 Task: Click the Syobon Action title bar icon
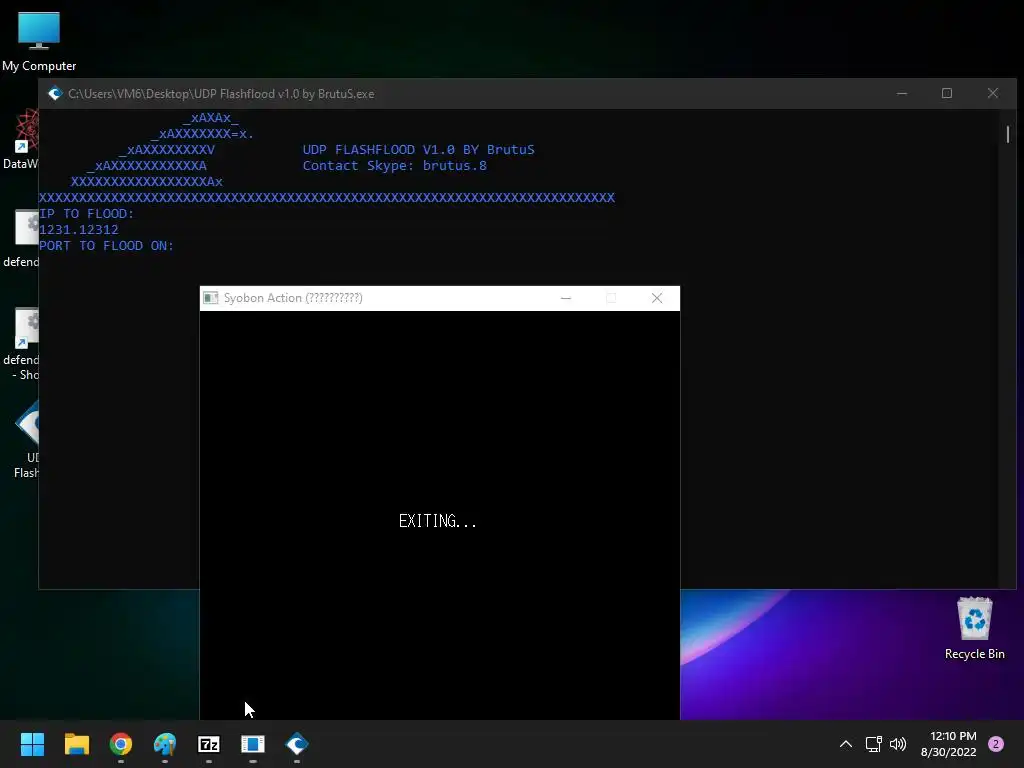coord(210,298)
